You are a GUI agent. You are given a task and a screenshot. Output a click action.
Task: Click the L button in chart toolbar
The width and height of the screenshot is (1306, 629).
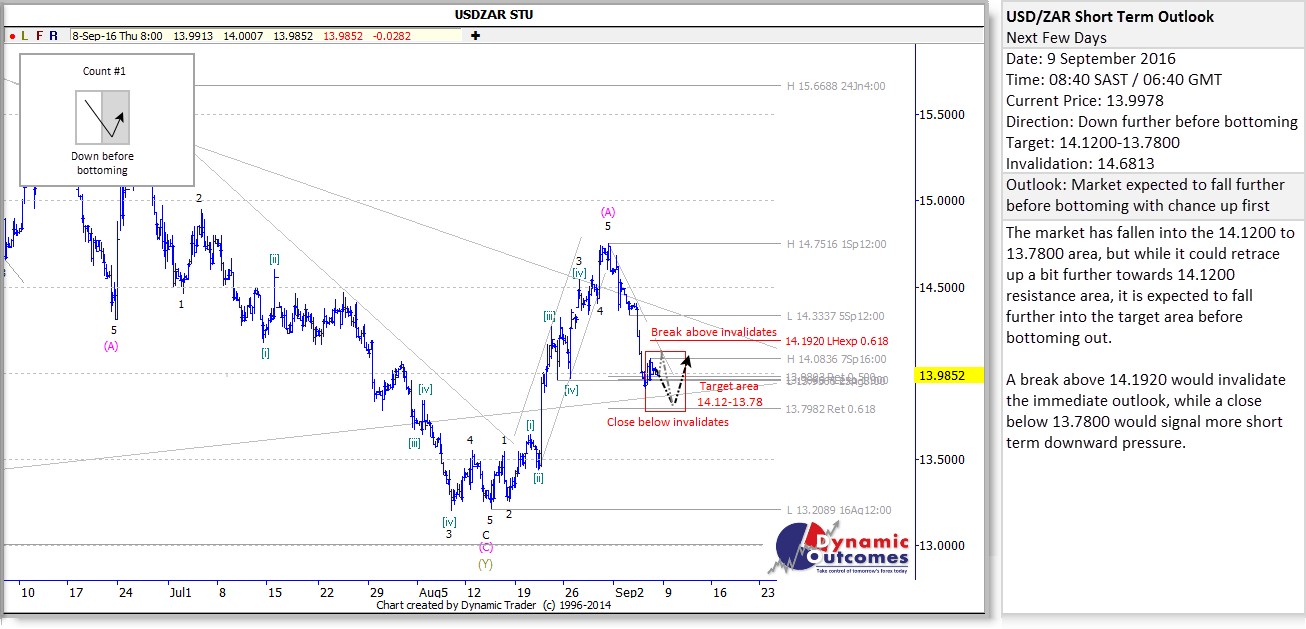pos(25,35)
